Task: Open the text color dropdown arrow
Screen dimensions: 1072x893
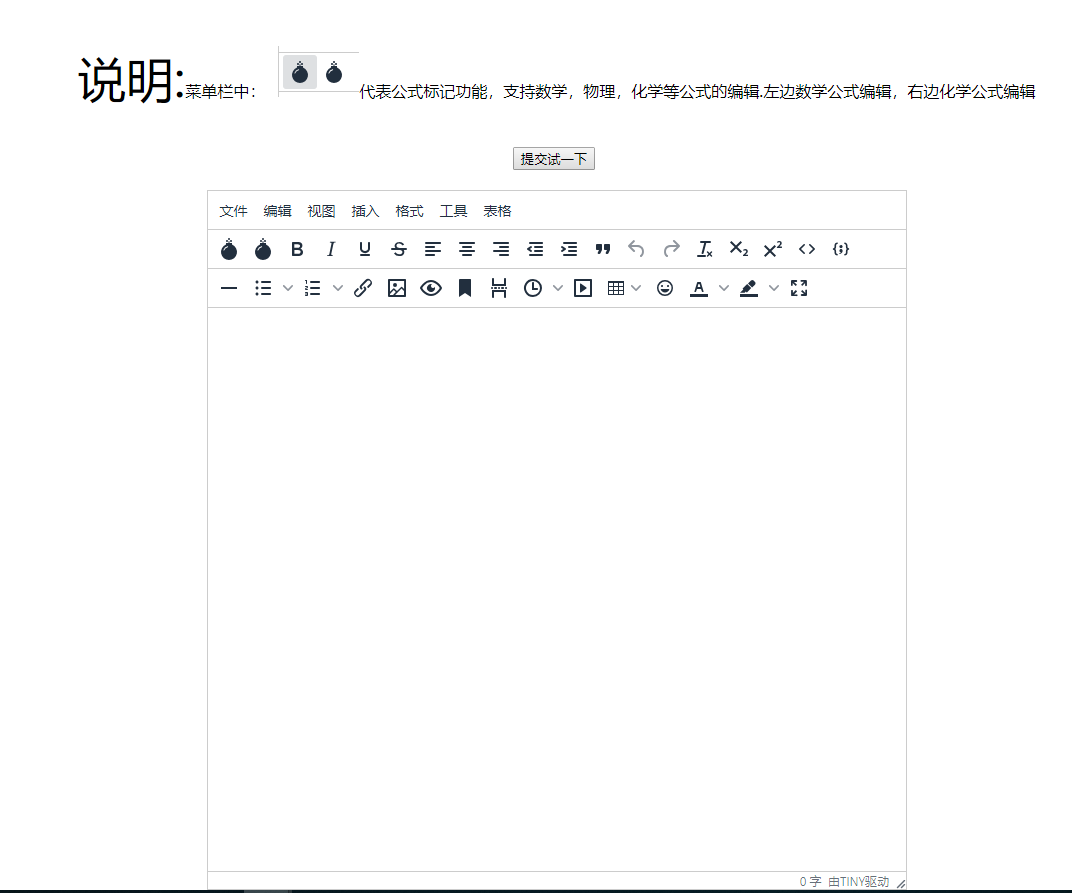Action: 724,288
